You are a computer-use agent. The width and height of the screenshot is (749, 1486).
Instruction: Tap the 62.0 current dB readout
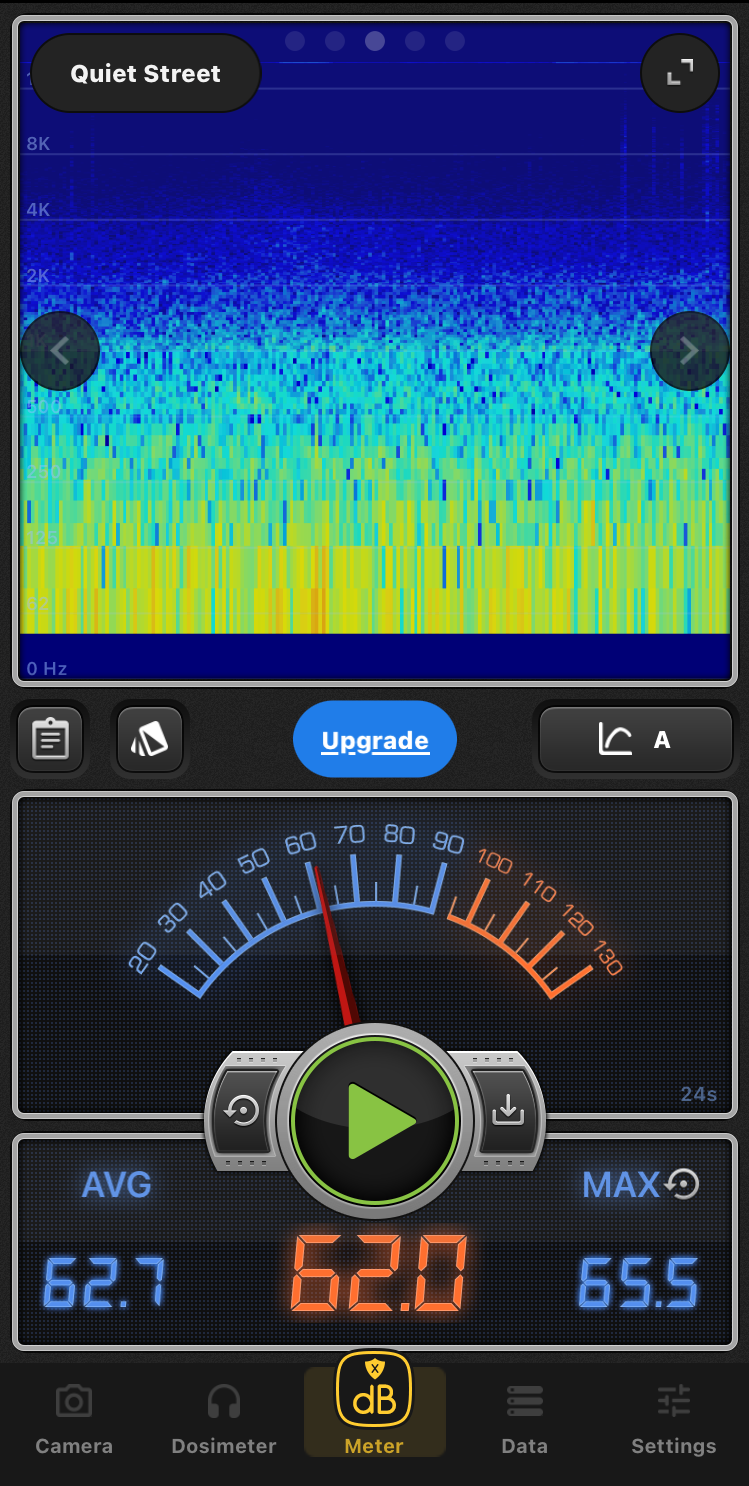point(379,1276)
